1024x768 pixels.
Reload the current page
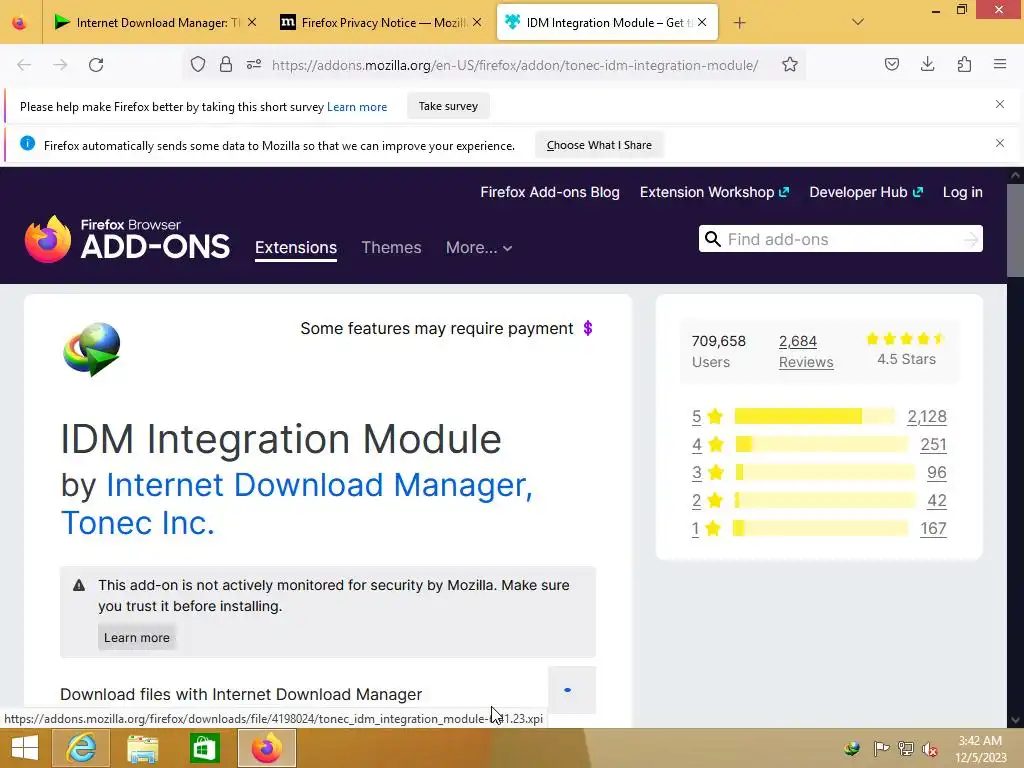(96, 65)
